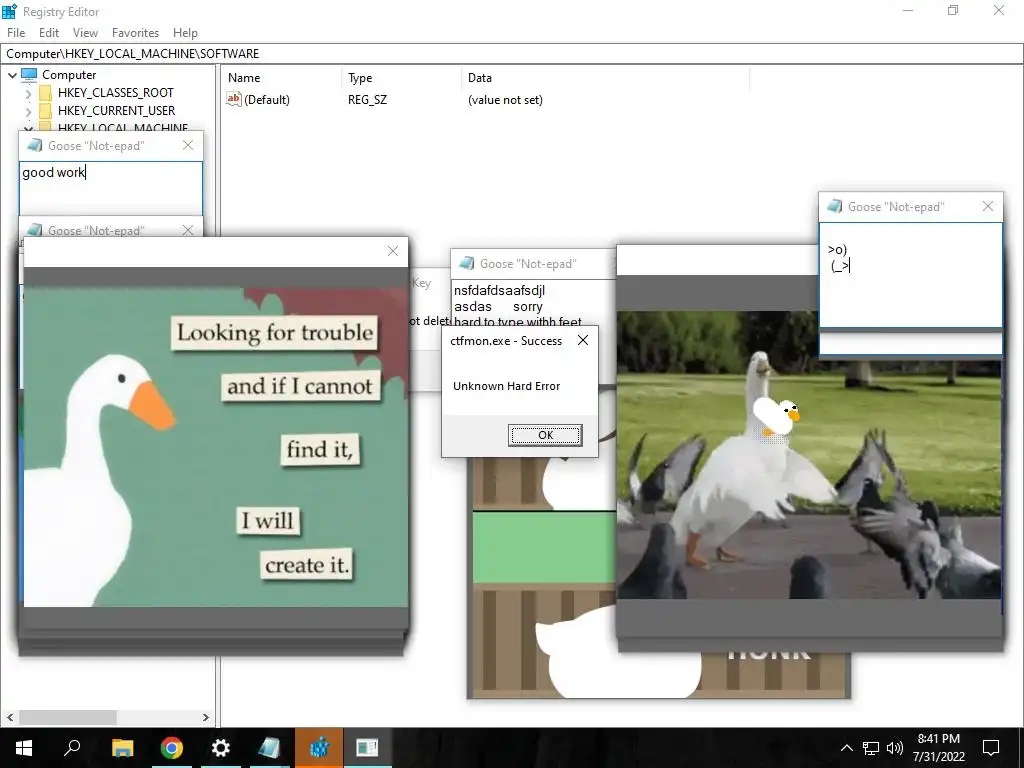
Task: Close the ctfmon.exe - Success dialog
Action: tap(583, 340)
